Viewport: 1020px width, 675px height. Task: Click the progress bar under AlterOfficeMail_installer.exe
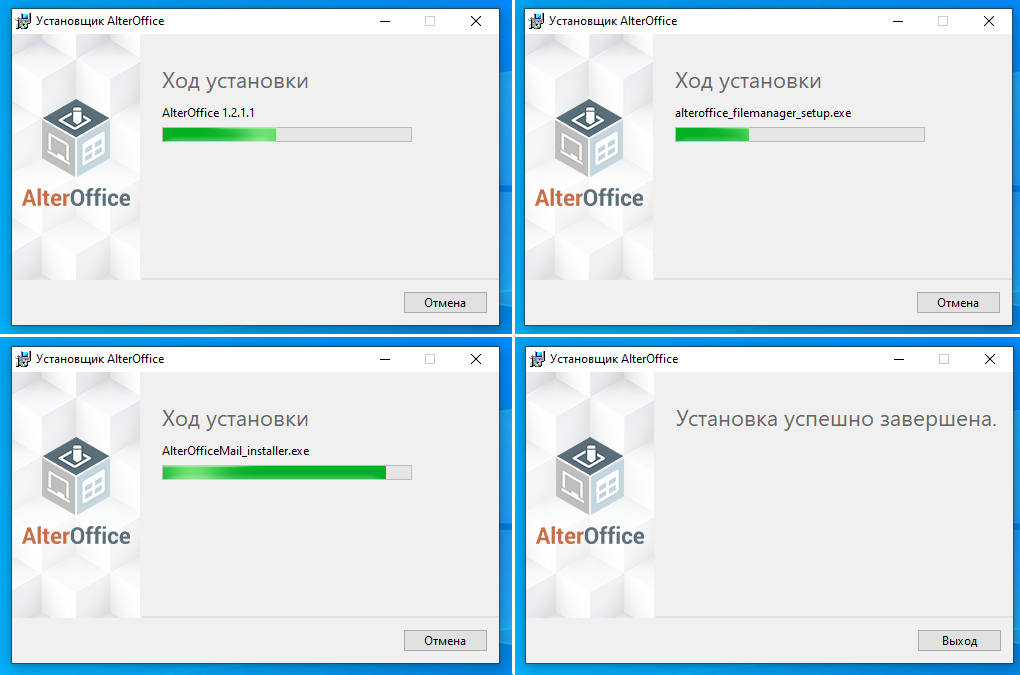pos(287,473)
